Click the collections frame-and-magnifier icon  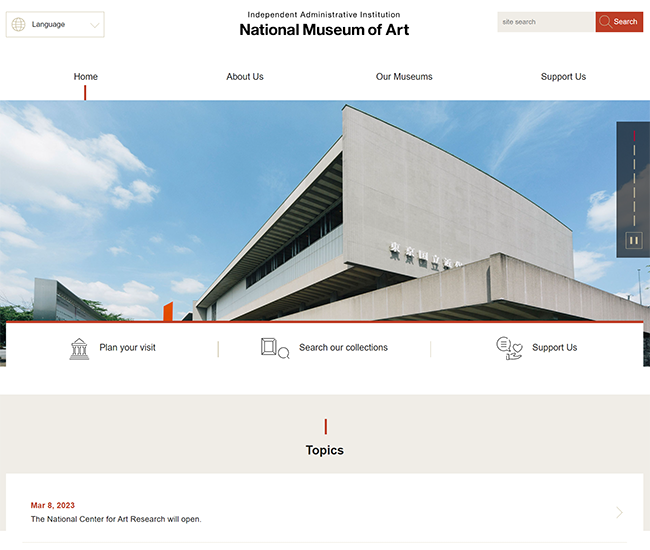275,348
